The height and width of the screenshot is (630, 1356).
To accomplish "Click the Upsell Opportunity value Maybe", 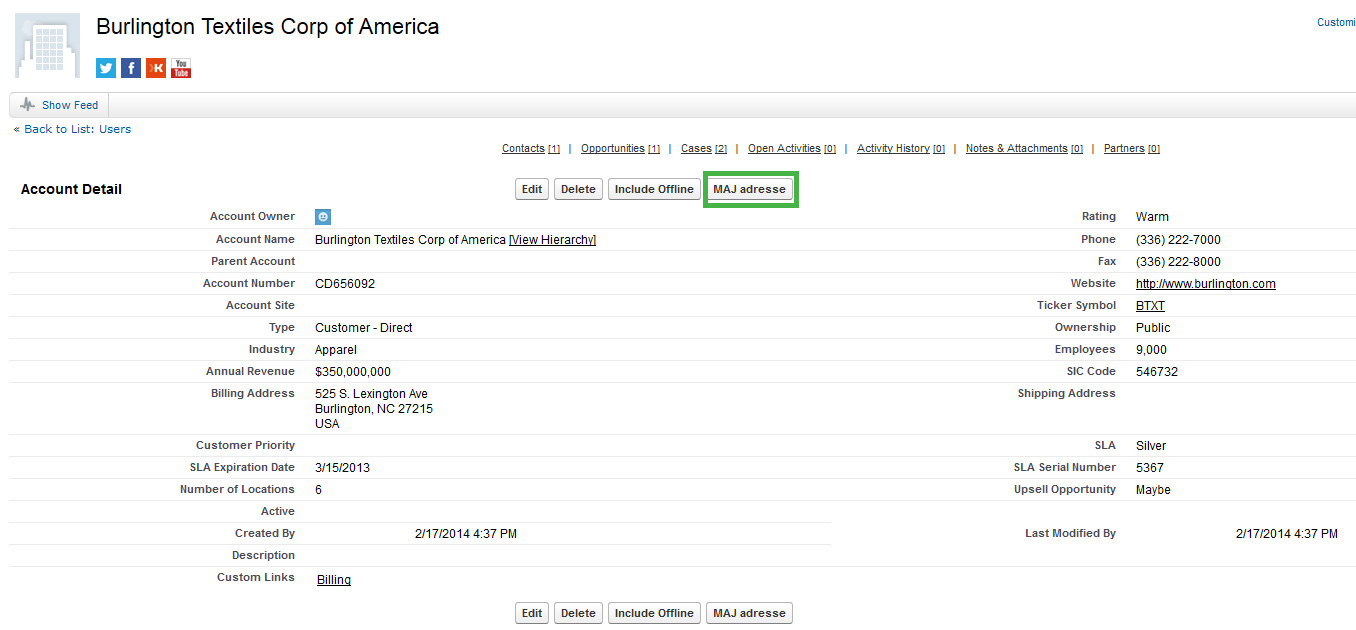I will (1153, 490).
